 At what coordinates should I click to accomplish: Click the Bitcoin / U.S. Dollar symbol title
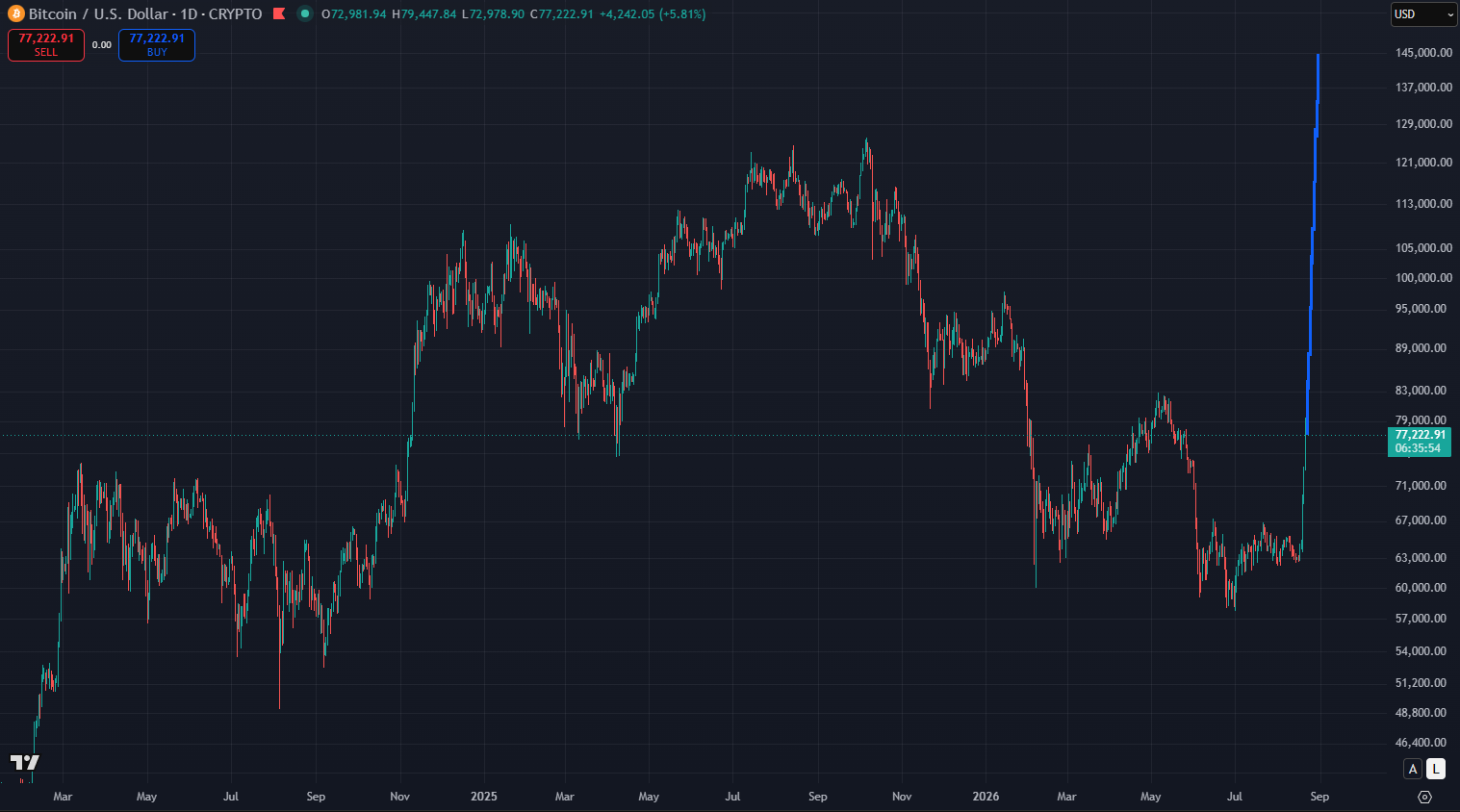pyautogui.click(x=100, y=14)
